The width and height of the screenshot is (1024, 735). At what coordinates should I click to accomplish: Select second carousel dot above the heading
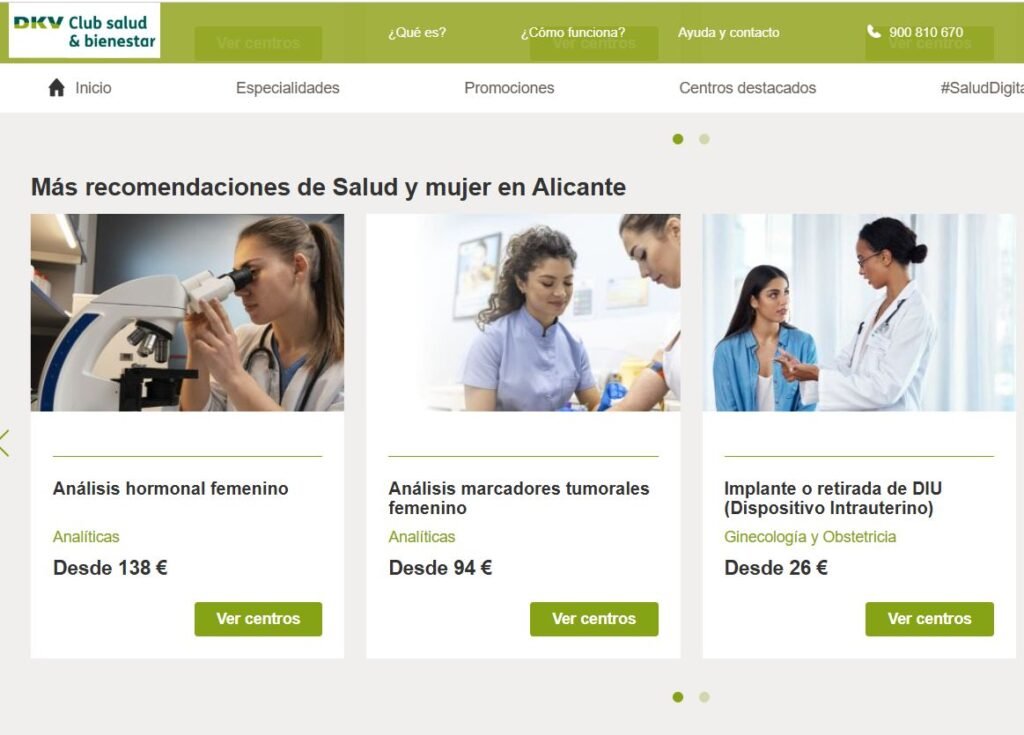pos(704,139)
